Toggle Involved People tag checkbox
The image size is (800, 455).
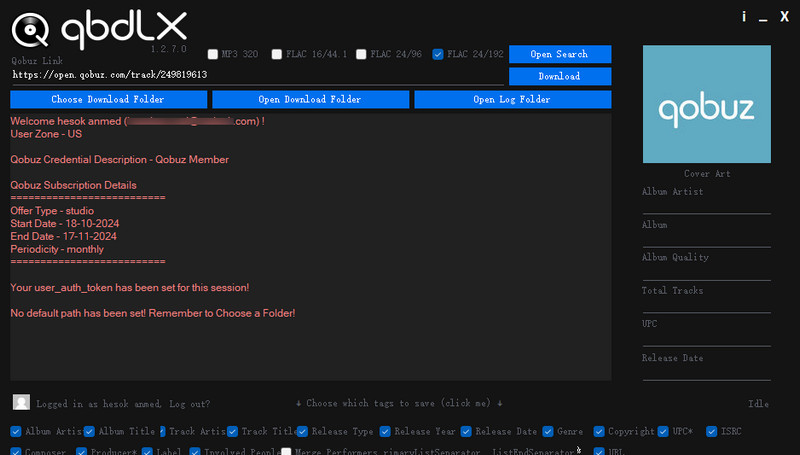click(194, 451)
